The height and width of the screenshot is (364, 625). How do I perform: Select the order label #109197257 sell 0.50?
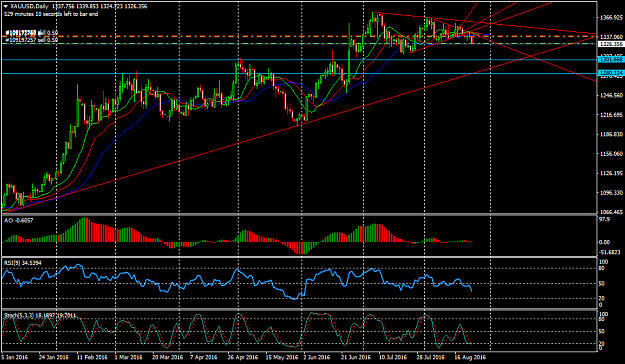tap(31, 40)
